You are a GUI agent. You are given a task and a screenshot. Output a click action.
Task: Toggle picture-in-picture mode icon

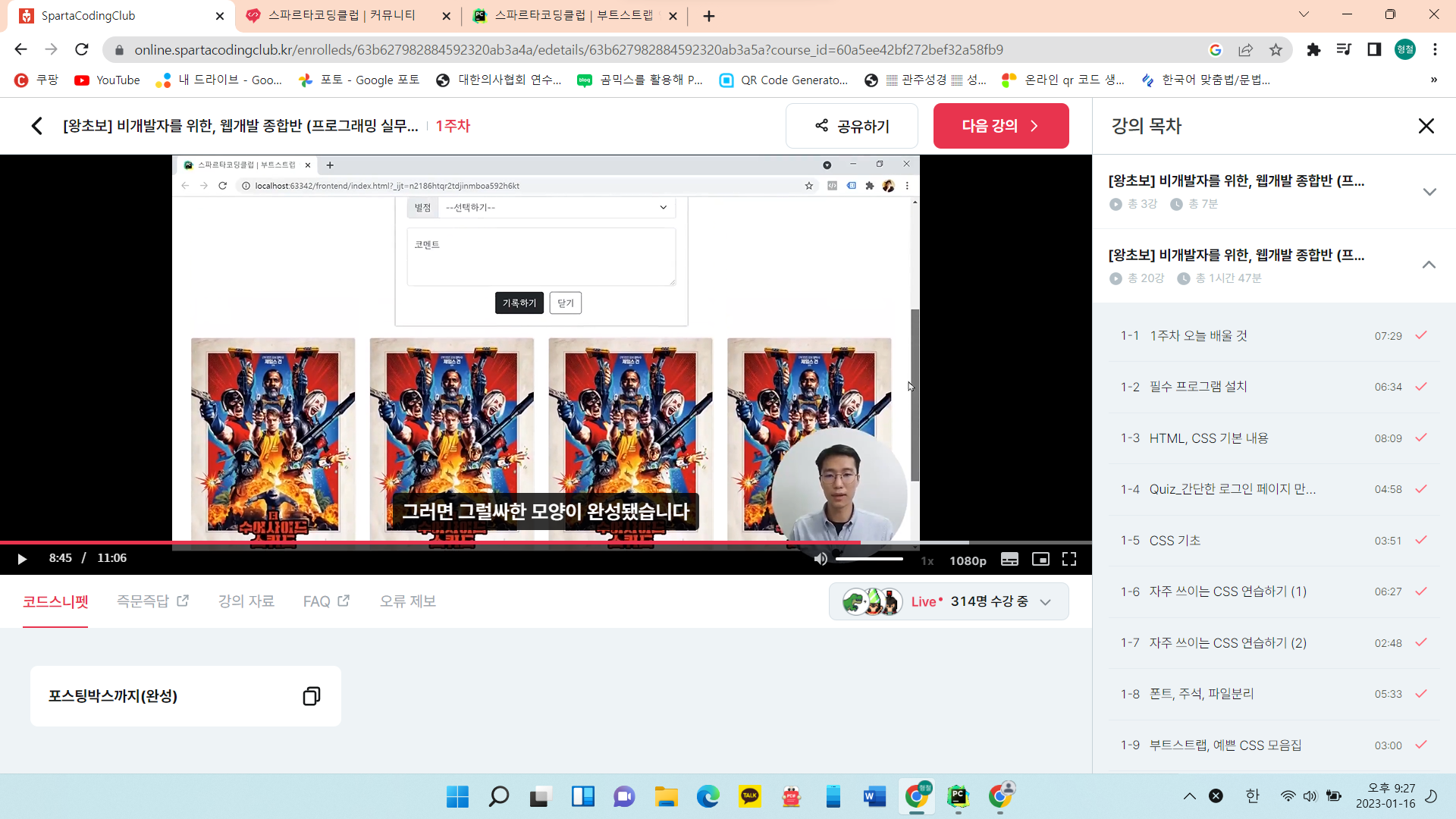point(1040,559)
